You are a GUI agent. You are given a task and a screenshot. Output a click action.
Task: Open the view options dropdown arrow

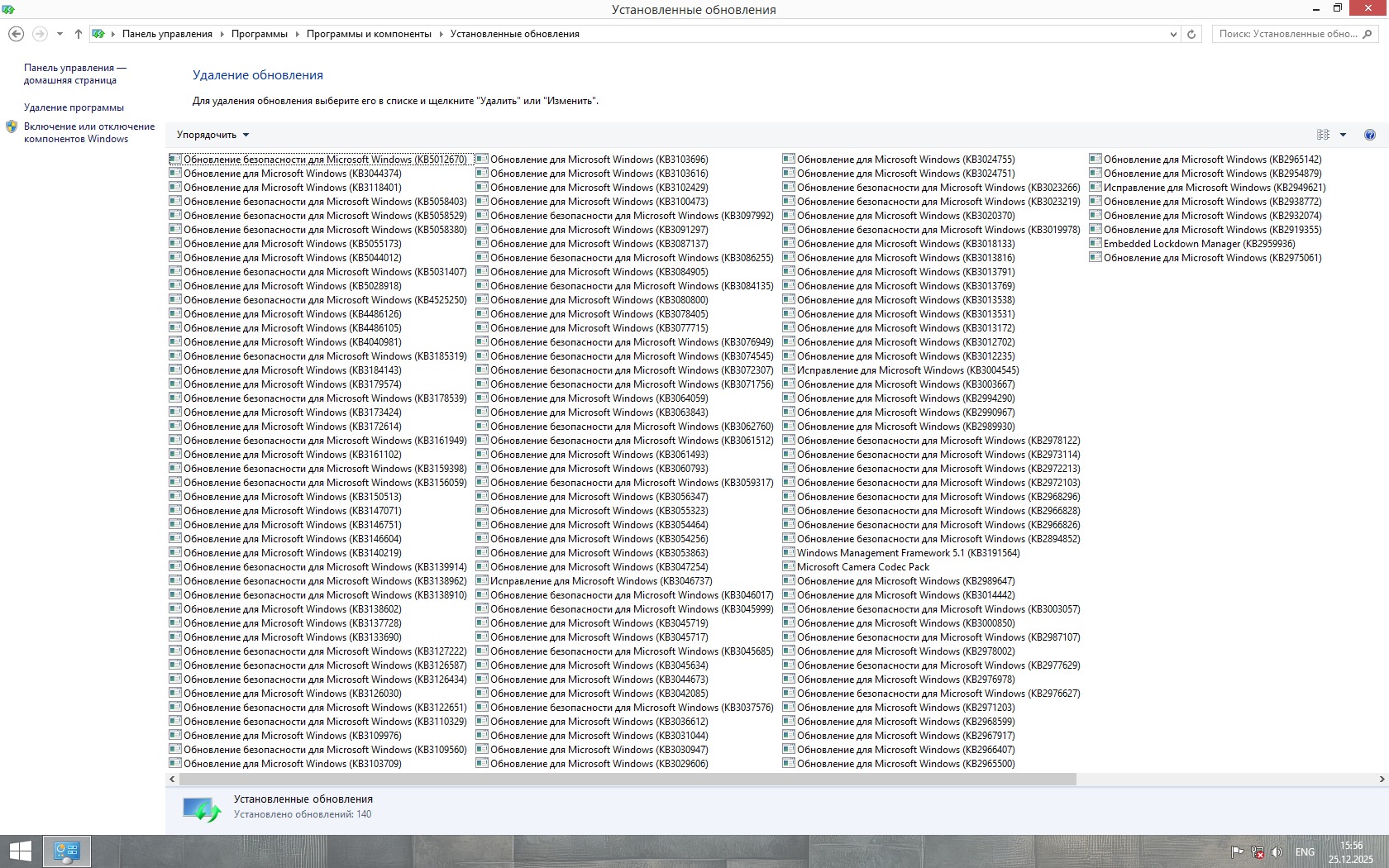coord(1343,135)
